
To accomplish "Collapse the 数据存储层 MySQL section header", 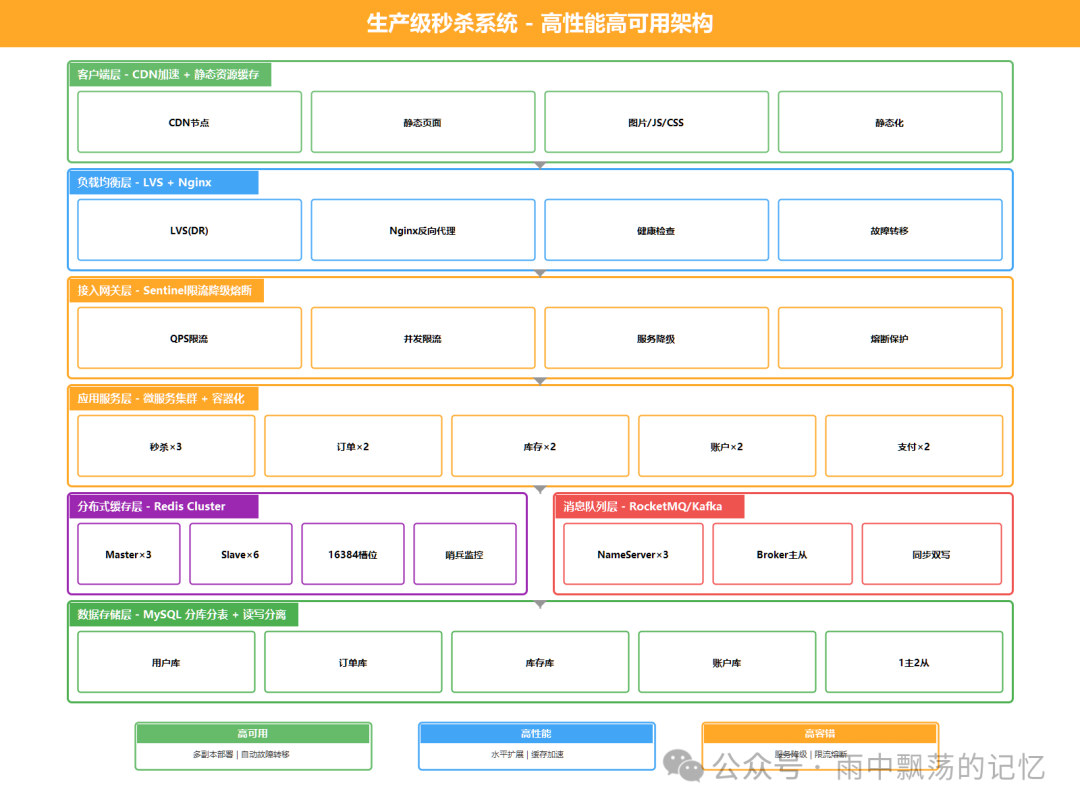I will [178, 614].
